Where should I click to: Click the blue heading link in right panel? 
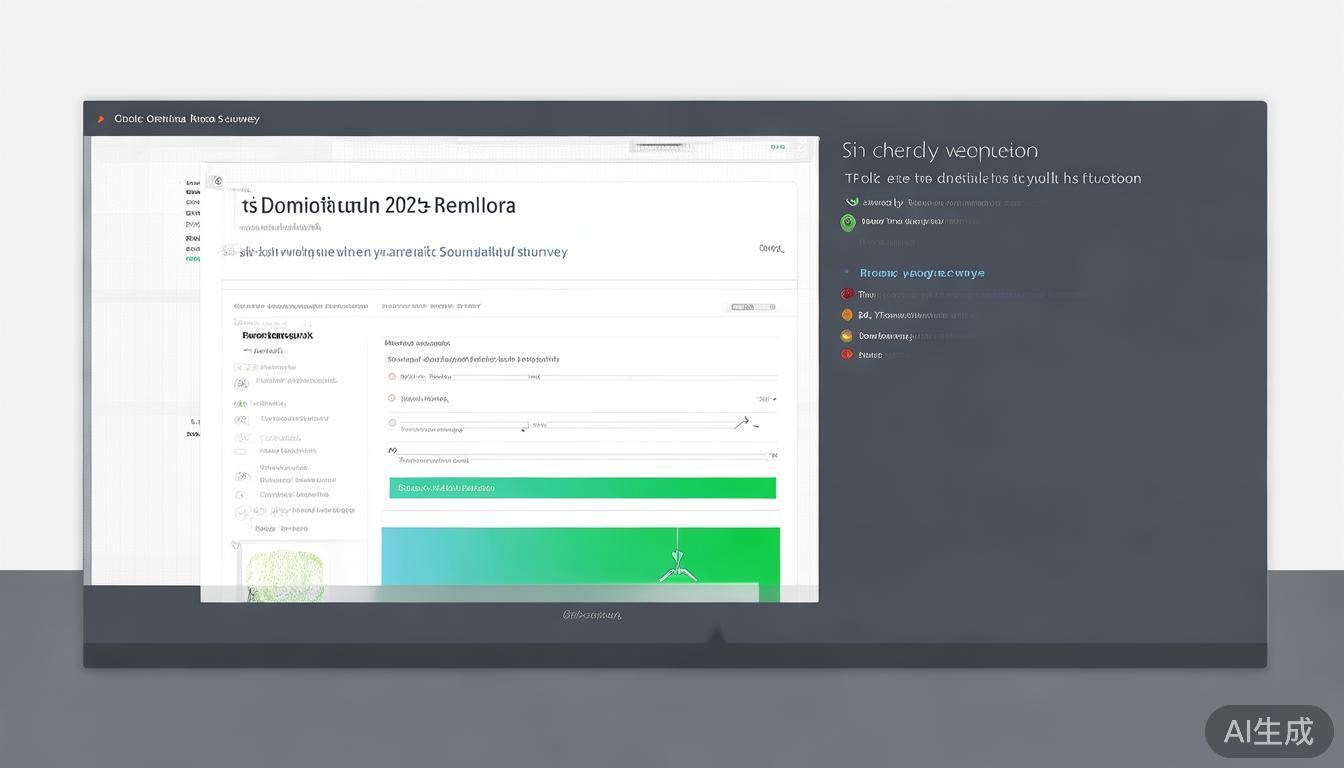click(921, 273)
